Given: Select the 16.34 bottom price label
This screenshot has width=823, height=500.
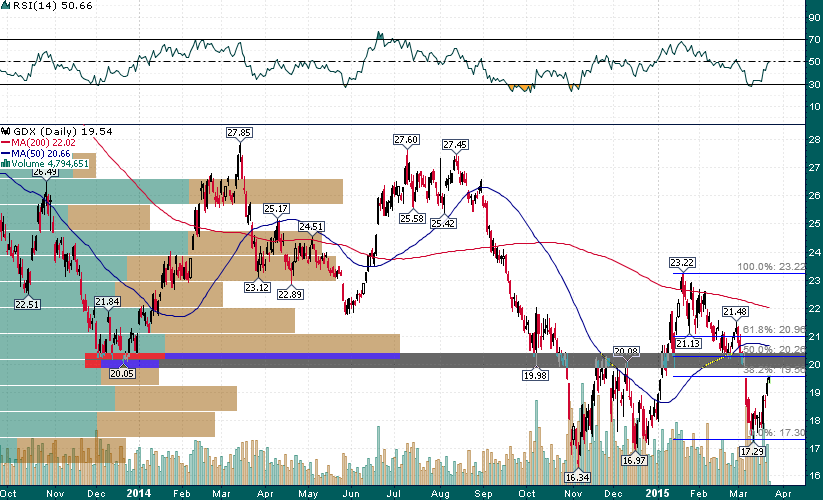Looking at the screenshot, I should pos(577,477).
